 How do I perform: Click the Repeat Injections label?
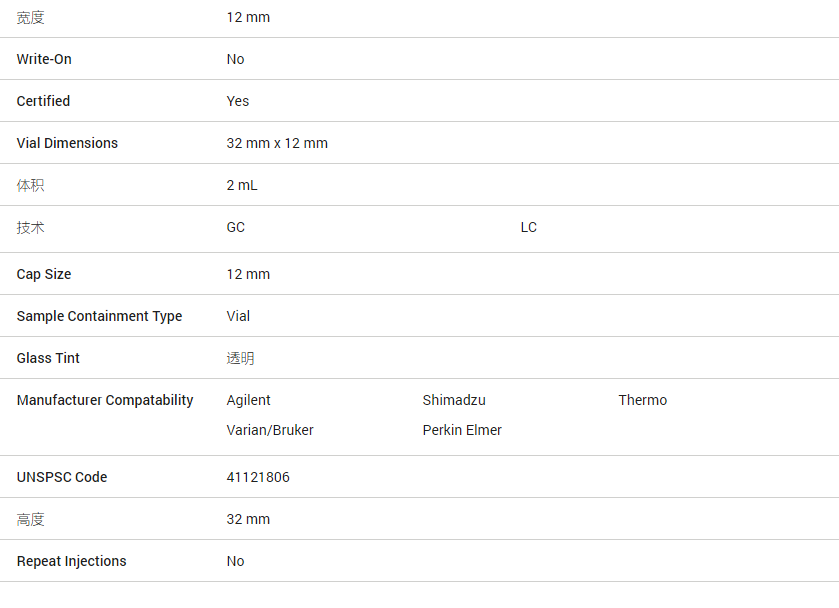pyautogui.click(x=72, y=561)
